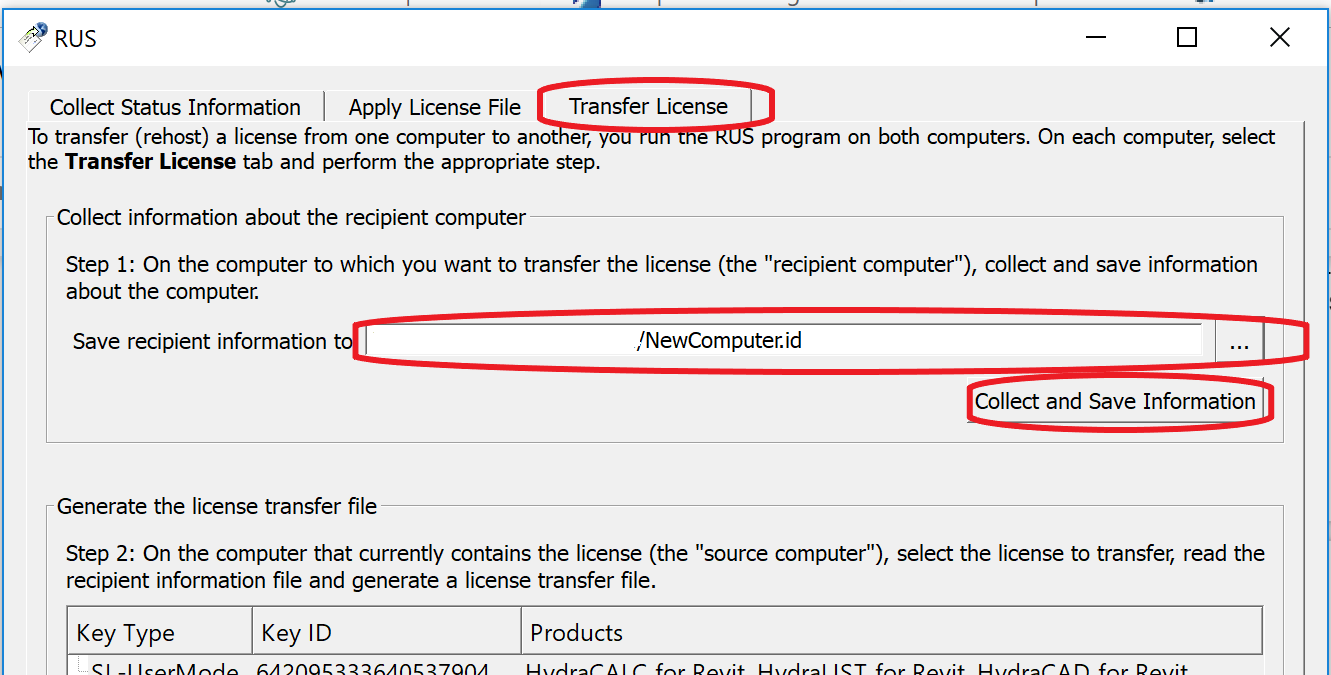Select the Transfer License tab
Screen dimensions: 1331x675
click(648, 106)
